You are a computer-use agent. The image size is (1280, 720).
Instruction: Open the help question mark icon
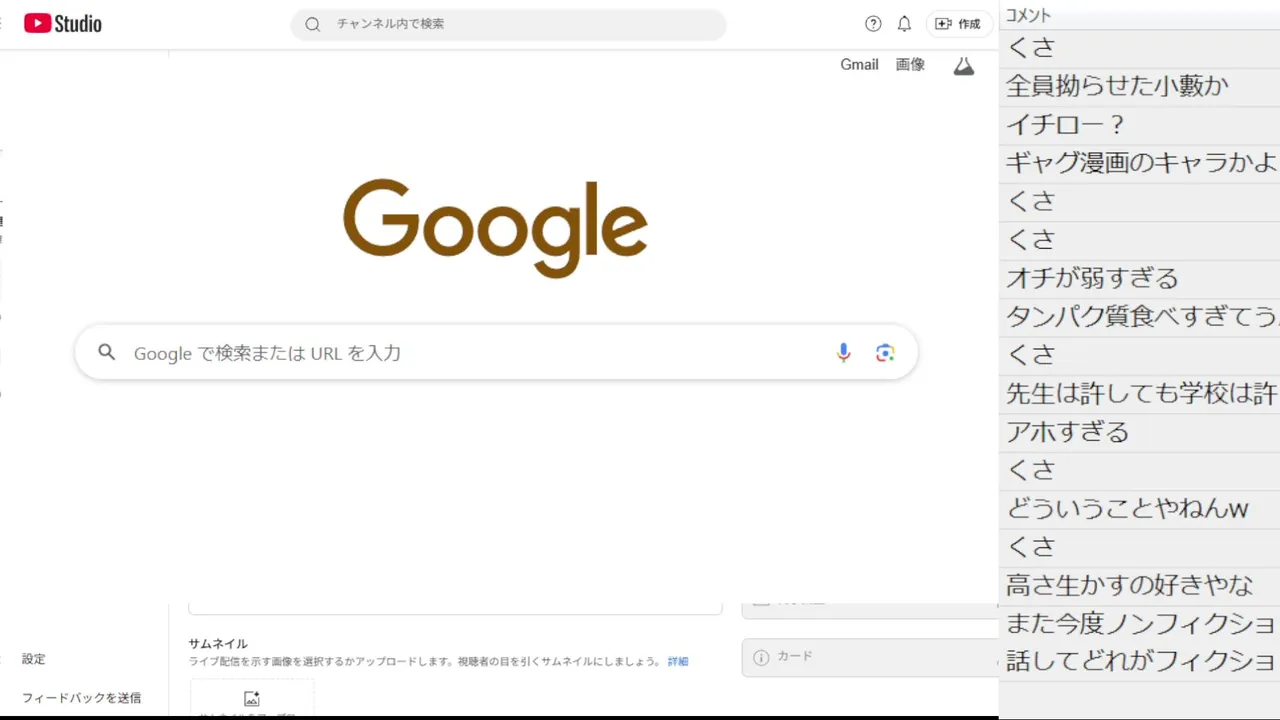pos(873,24)
